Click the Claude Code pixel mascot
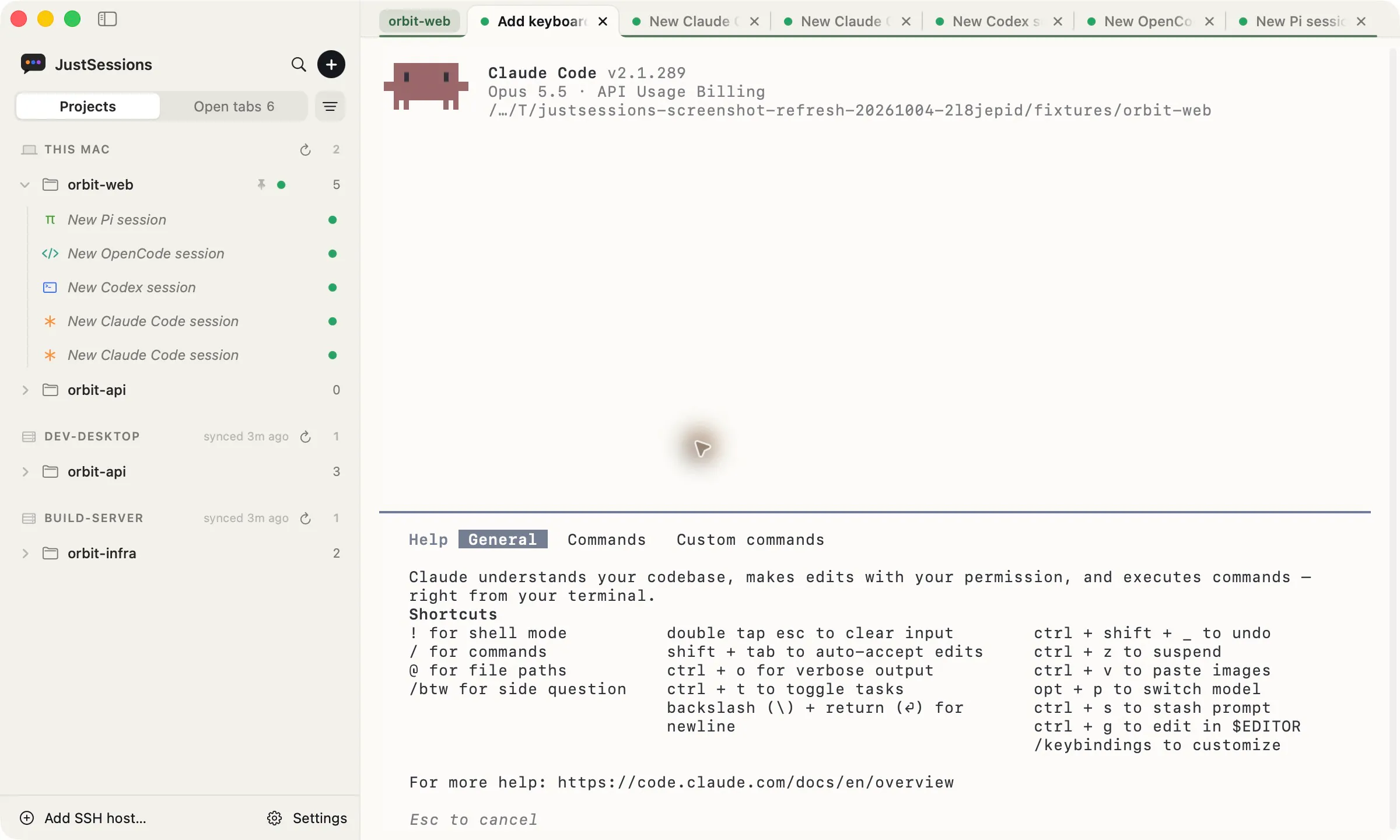The image size is (1400, 840). (x=426, y=86)
